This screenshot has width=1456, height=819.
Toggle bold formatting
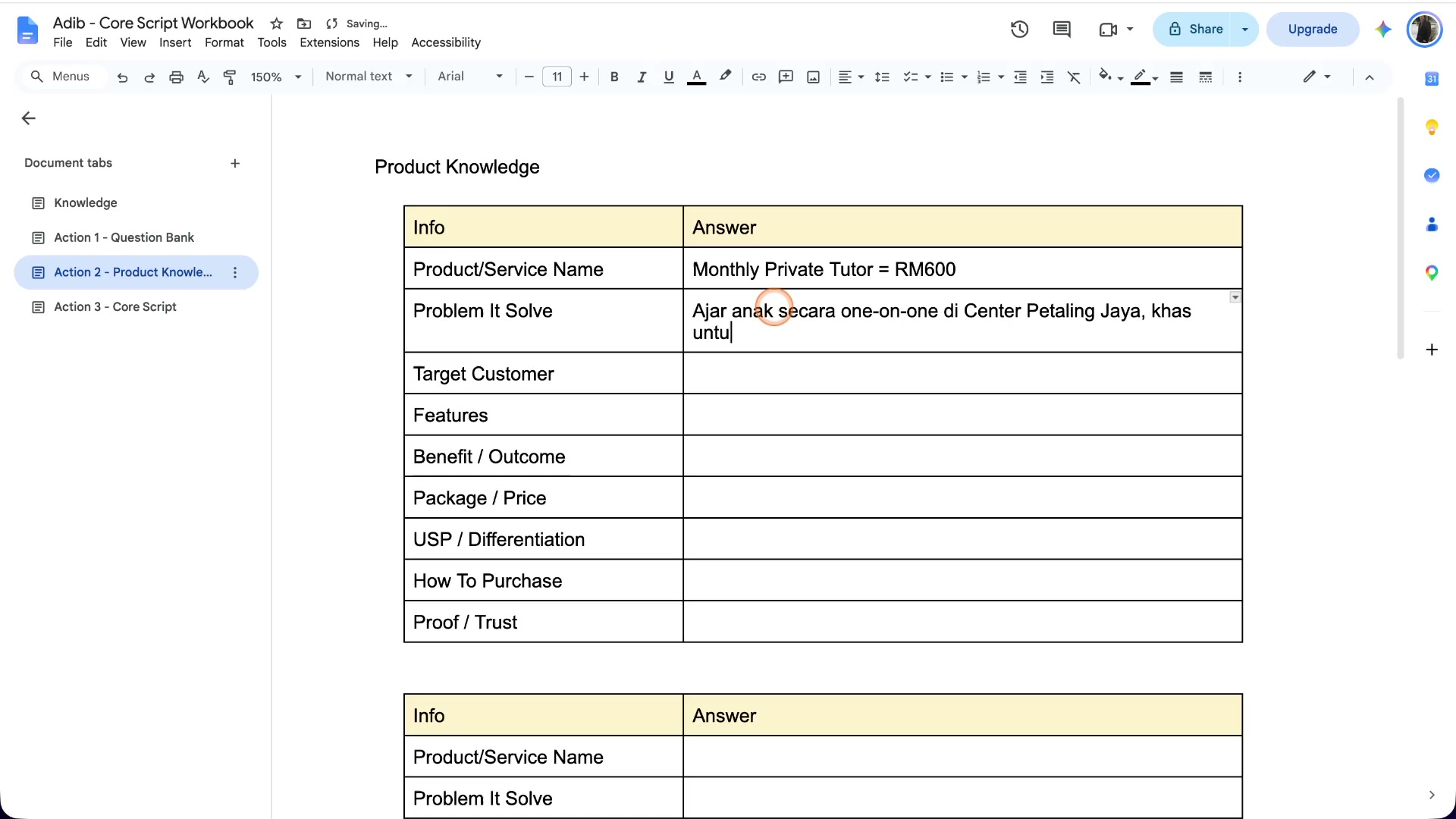614,77
